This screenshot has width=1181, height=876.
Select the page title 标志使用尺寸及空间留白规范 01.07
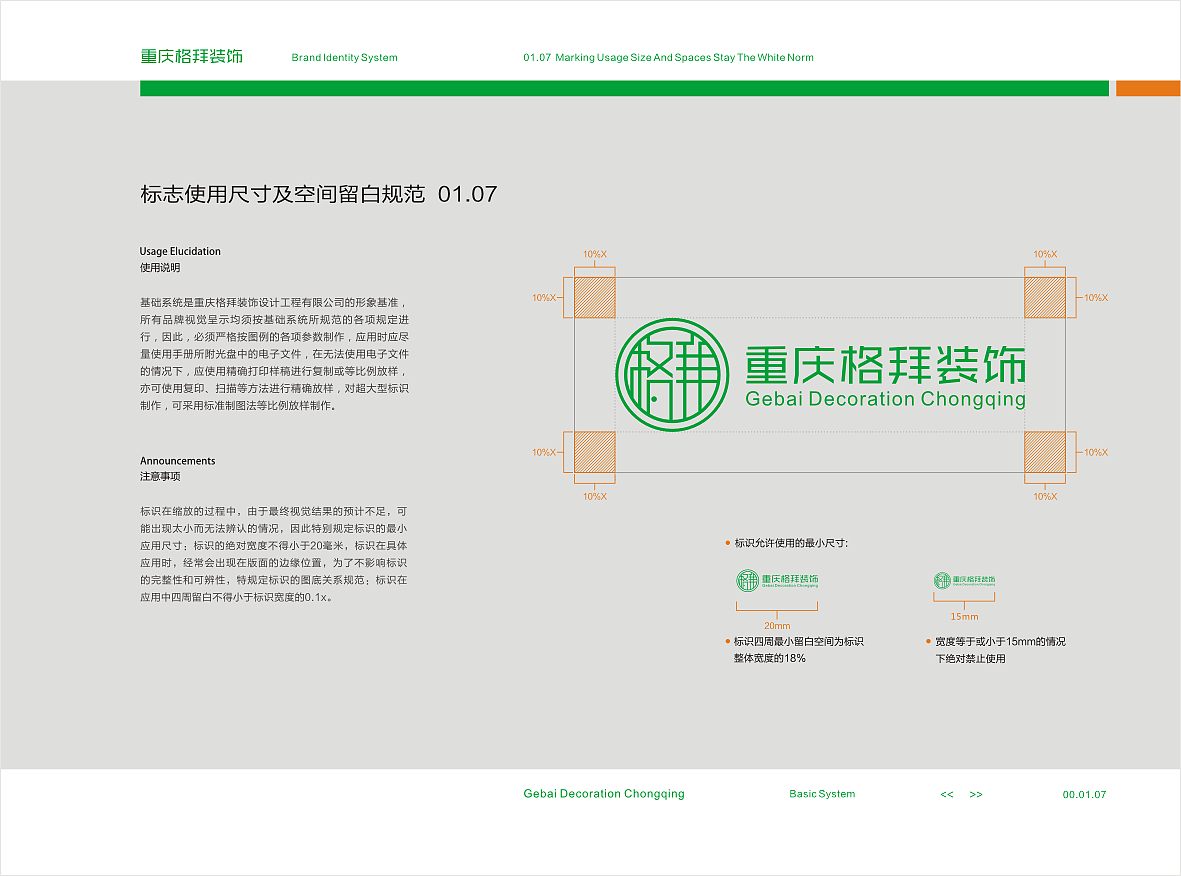coord(319,194)
